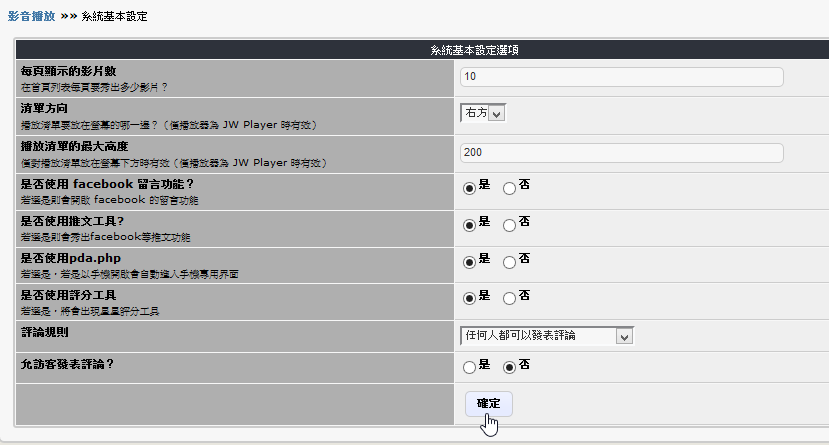Select 否 for 是否使用推文工具
829x445 pixels.
509,225
